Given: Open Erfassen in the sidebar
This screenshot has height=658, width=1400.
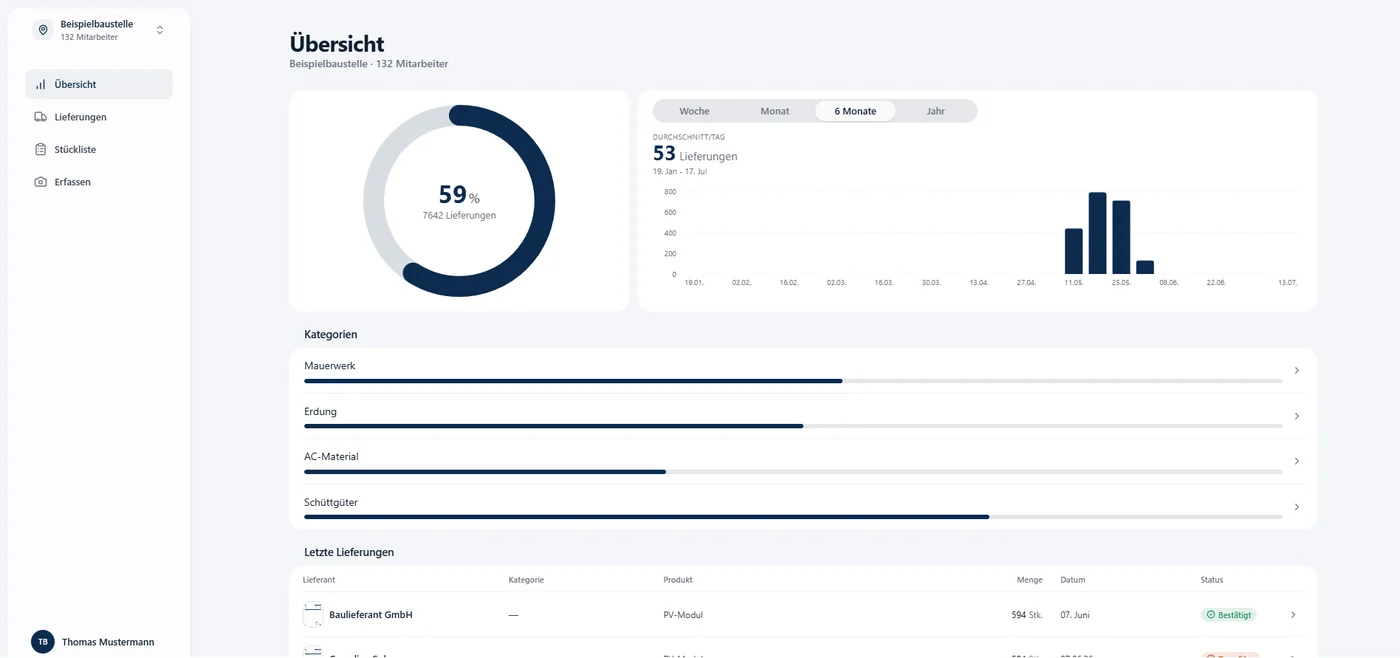Looking at the screenshot, I should pos(98,182).
